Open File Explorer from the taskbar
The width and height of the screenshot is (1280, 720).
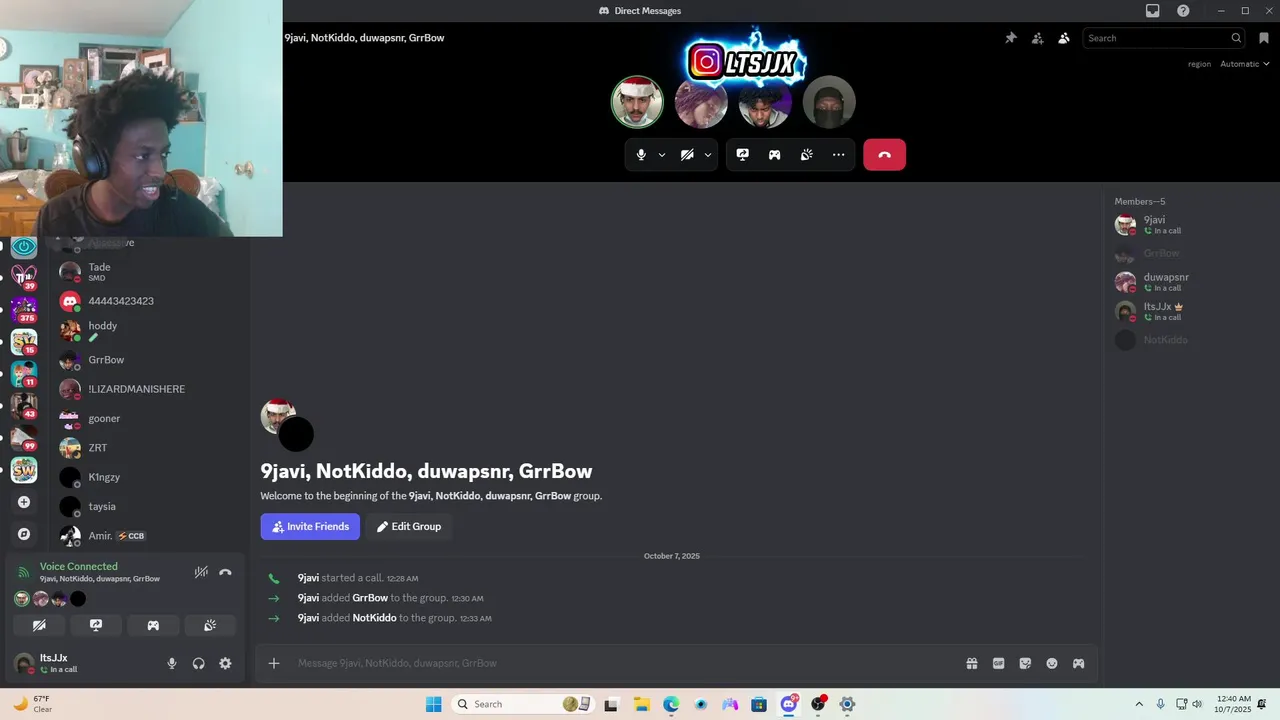(641, 704)
